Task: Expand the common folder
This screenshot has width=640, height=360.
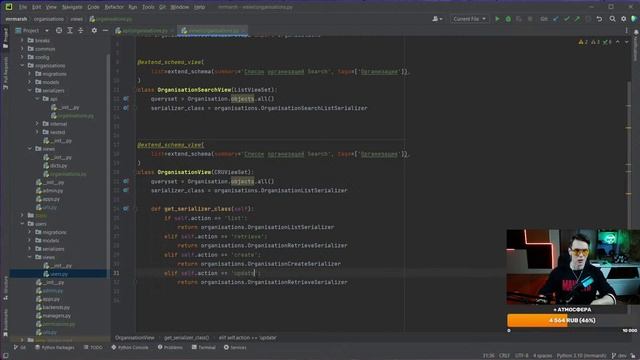Action: coord(22,49)
